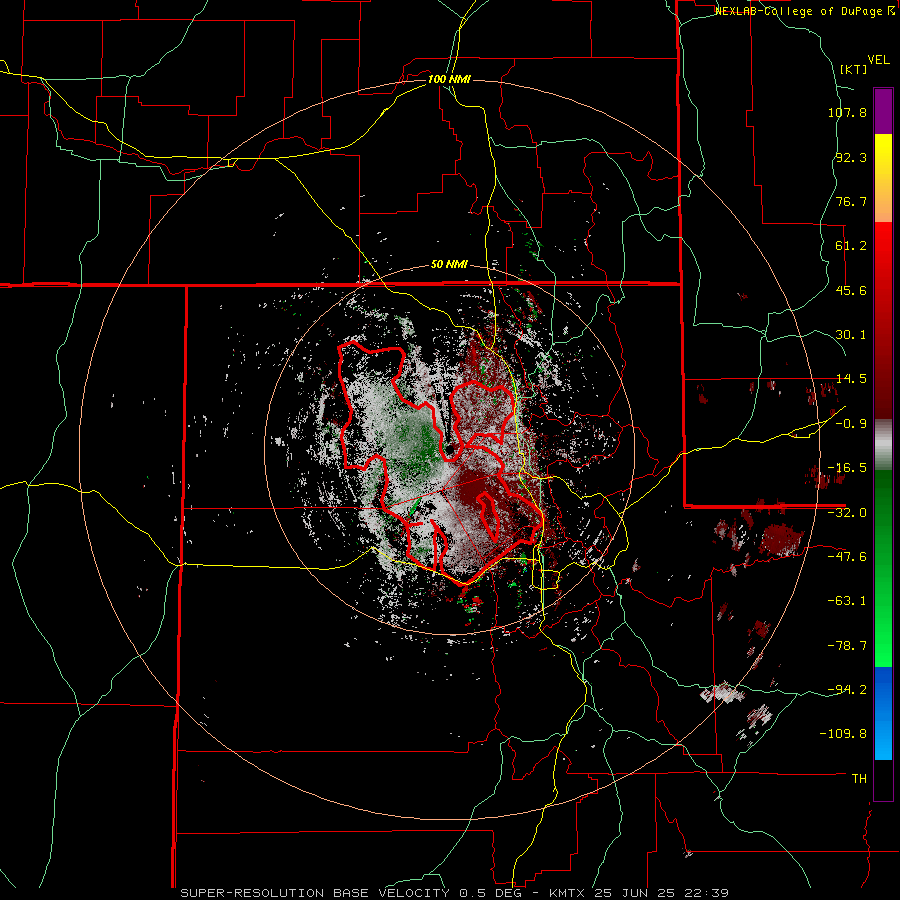Screen dimensions: 900x900
Task: Select the 61.2 value on velocity scale
Action: tap(851, 246)
